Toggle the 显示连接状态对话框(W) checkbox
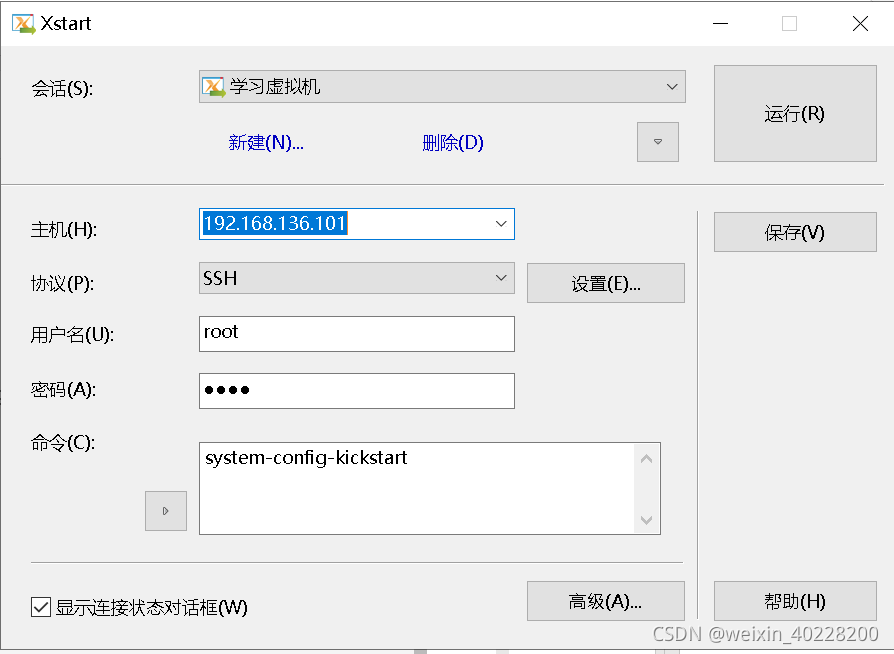This screenshot has height=654, width=894. click(40, 607)
